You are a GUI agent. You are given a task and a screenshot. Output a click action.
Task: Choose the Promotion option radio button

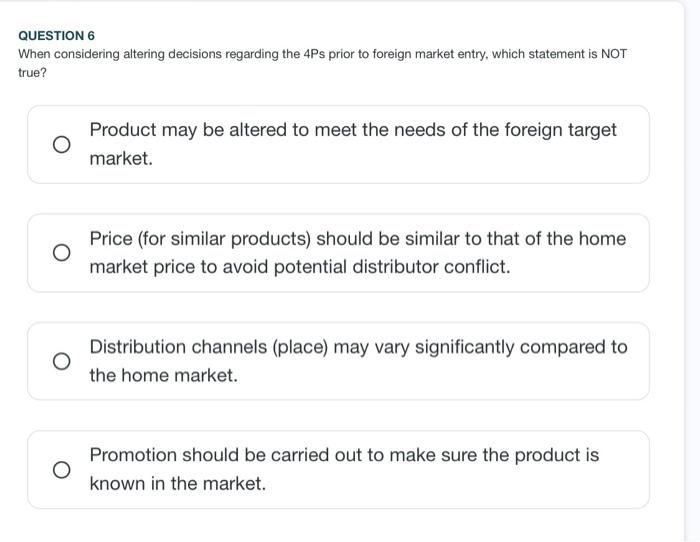coord(61,469)
